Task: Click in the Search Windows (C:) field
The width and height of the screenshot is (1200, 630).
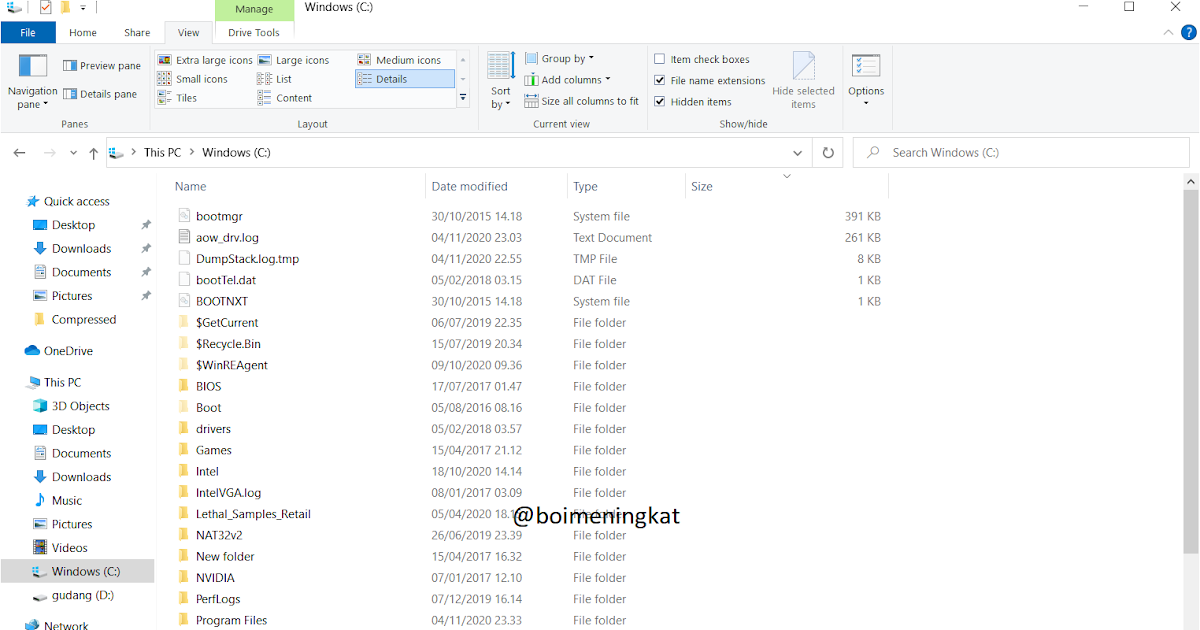Action: point(1021,153)
